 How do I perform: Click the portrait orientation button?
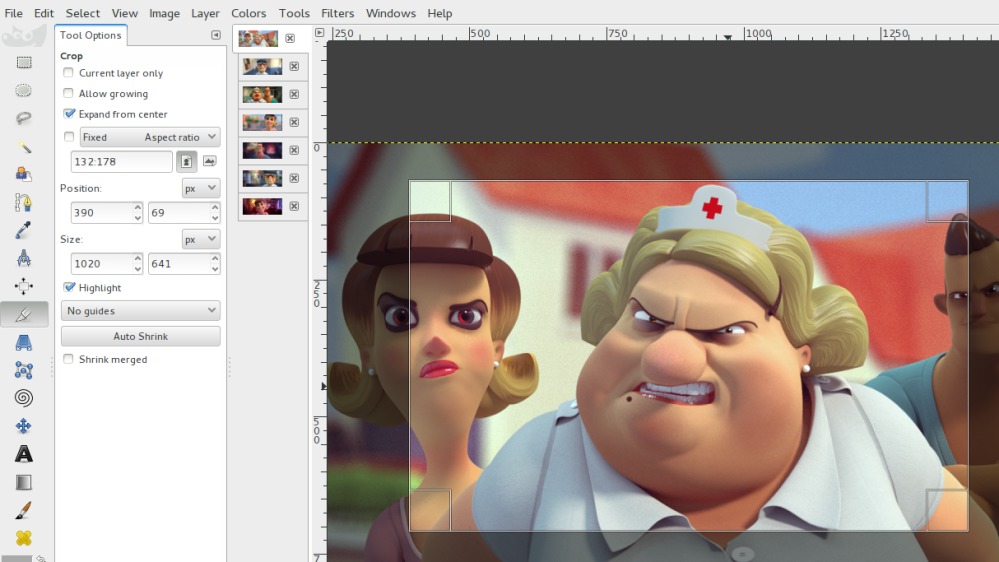(187, 161)
